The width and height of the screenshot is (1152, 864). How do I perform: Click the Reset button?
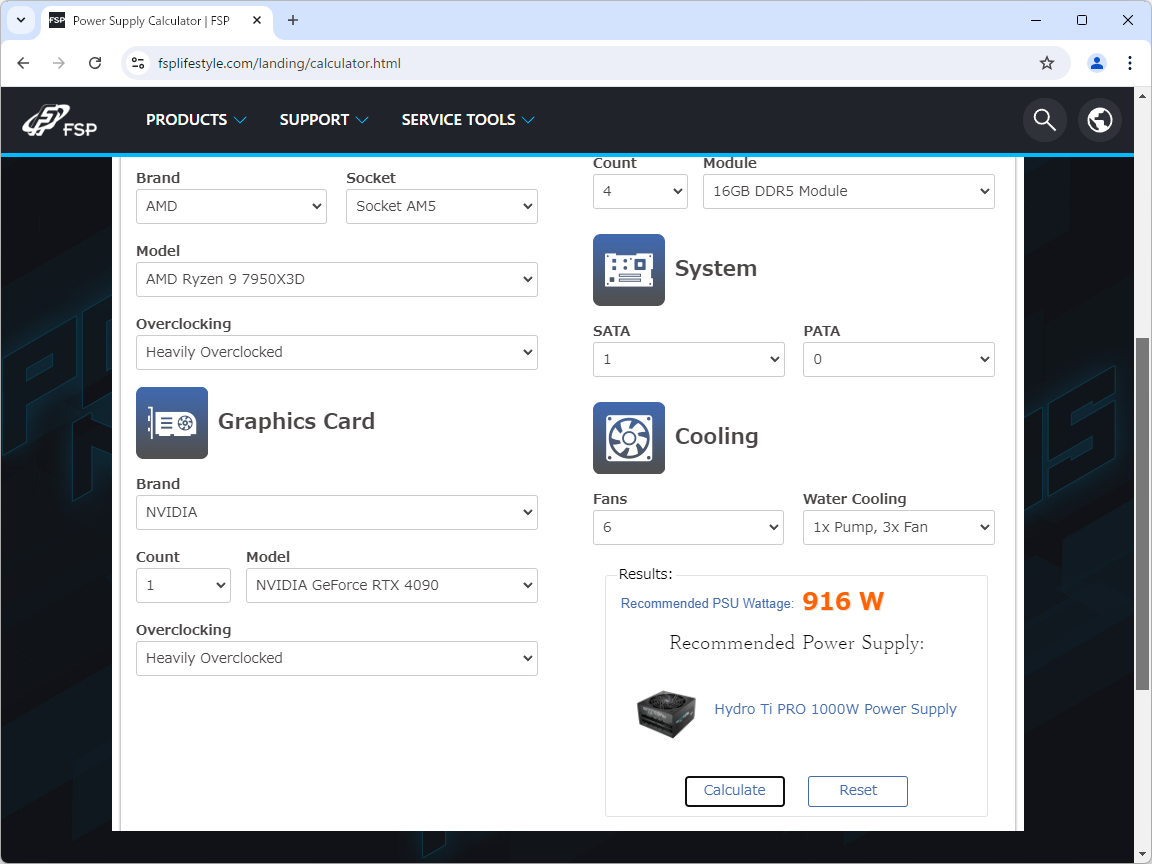click(857, 791)
